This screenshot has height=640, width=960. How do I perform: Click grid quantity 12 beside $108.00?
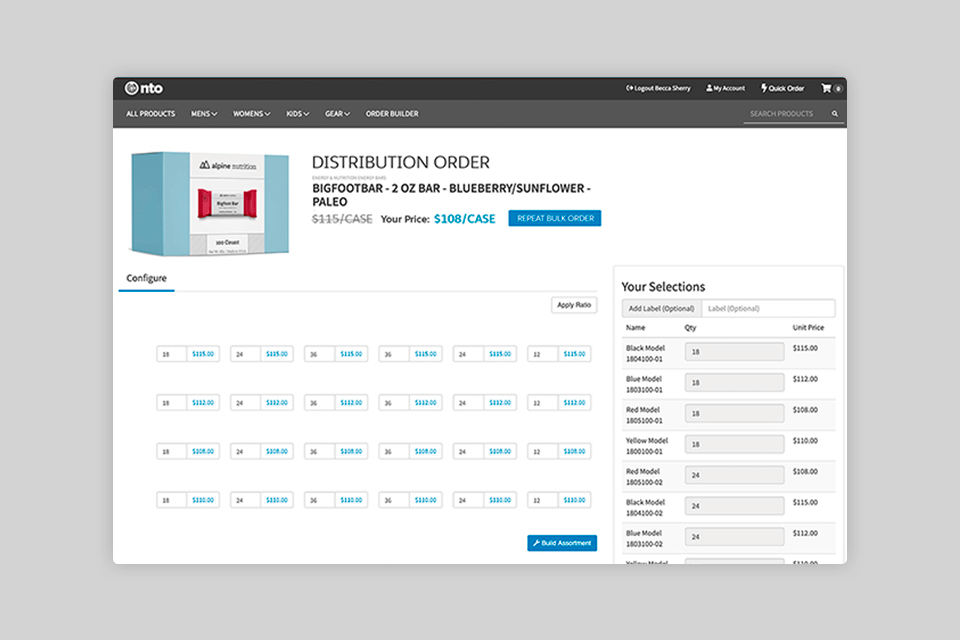542,451
